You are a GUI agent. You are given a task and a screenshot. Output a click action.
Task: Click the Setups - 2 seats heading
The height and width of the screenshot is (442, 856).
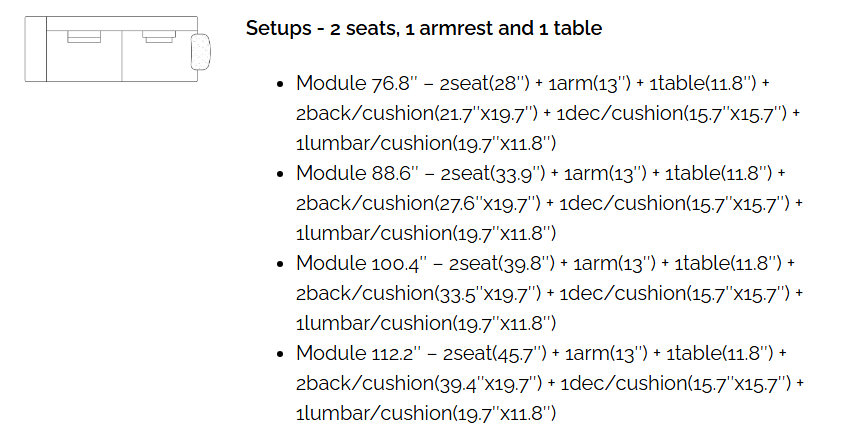[424, 28]
